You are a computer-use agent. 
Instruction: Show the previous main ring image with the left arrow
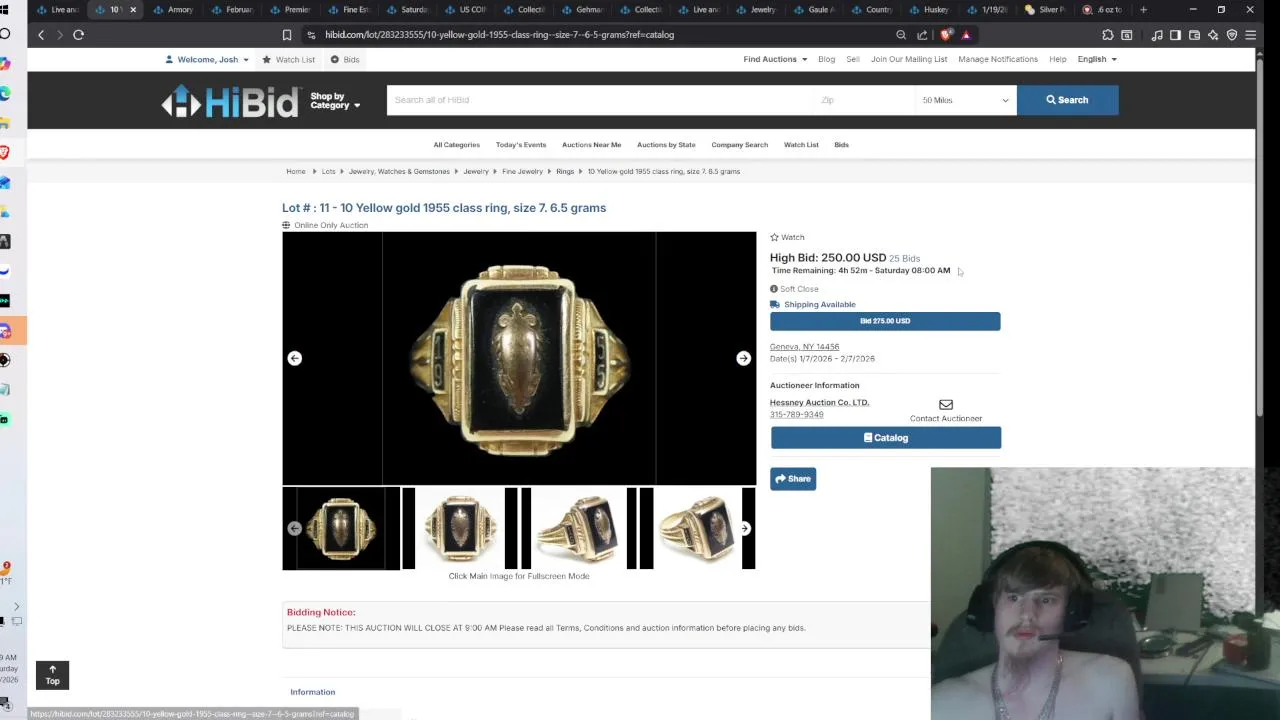[x=295, y=358]
